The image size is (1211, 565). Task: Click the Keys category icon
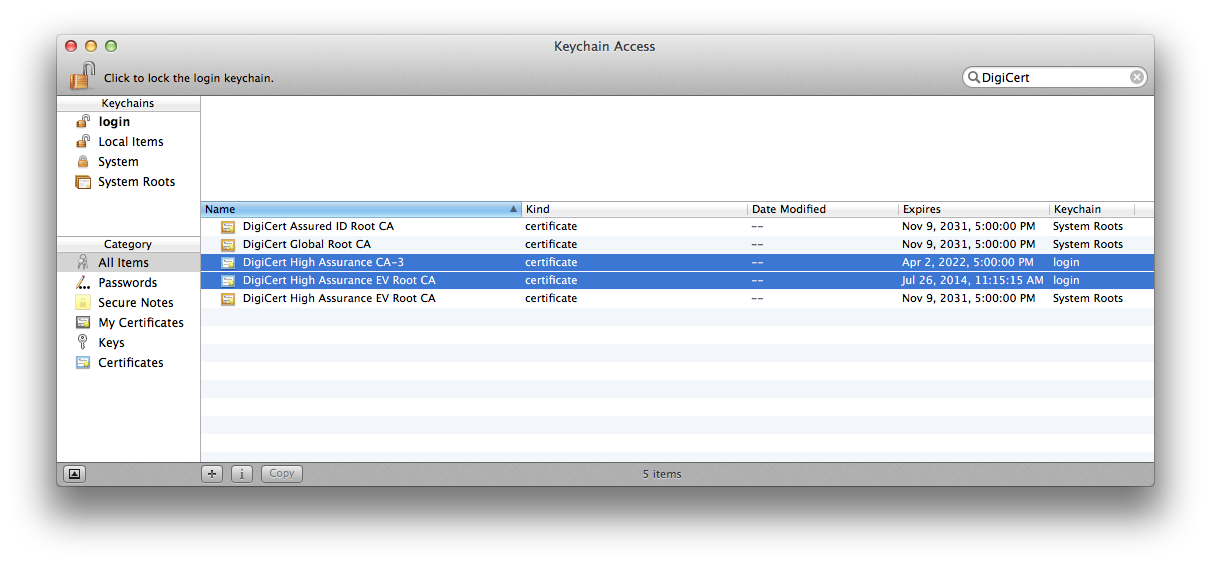83,342
